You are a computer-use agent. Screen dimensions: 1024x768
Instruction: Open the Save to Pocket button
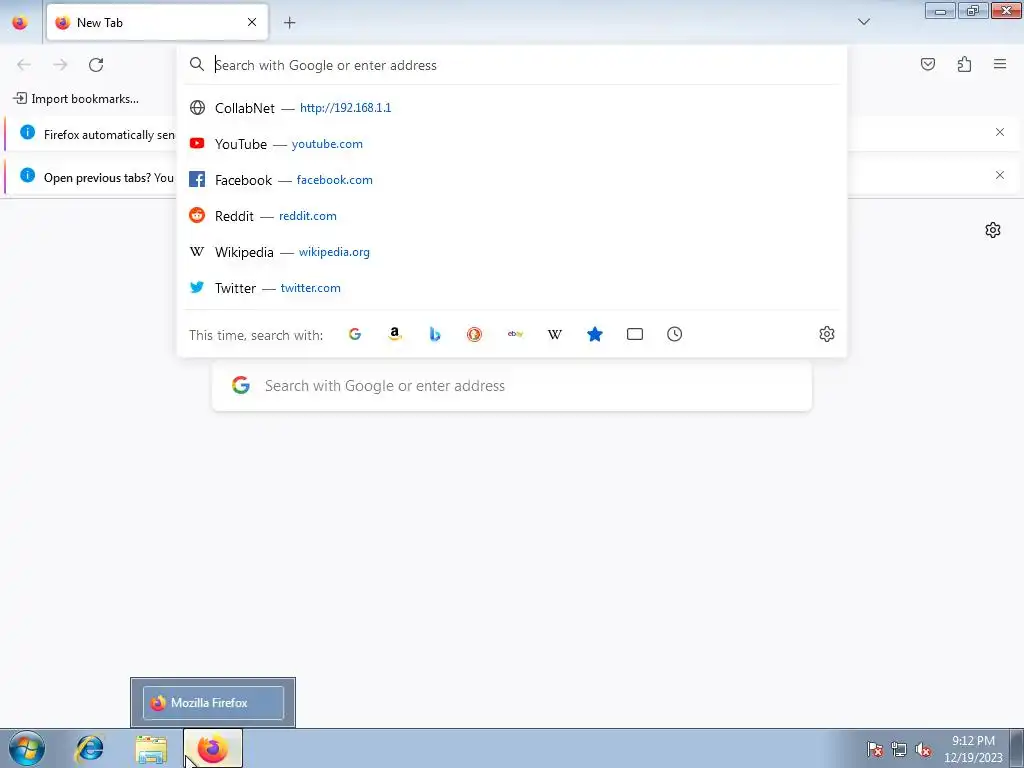pos(927,64)
